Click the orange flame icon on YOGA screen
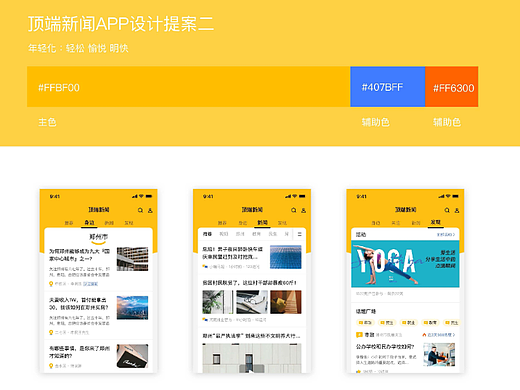This screenshot has height=390, width=520. 424,334
